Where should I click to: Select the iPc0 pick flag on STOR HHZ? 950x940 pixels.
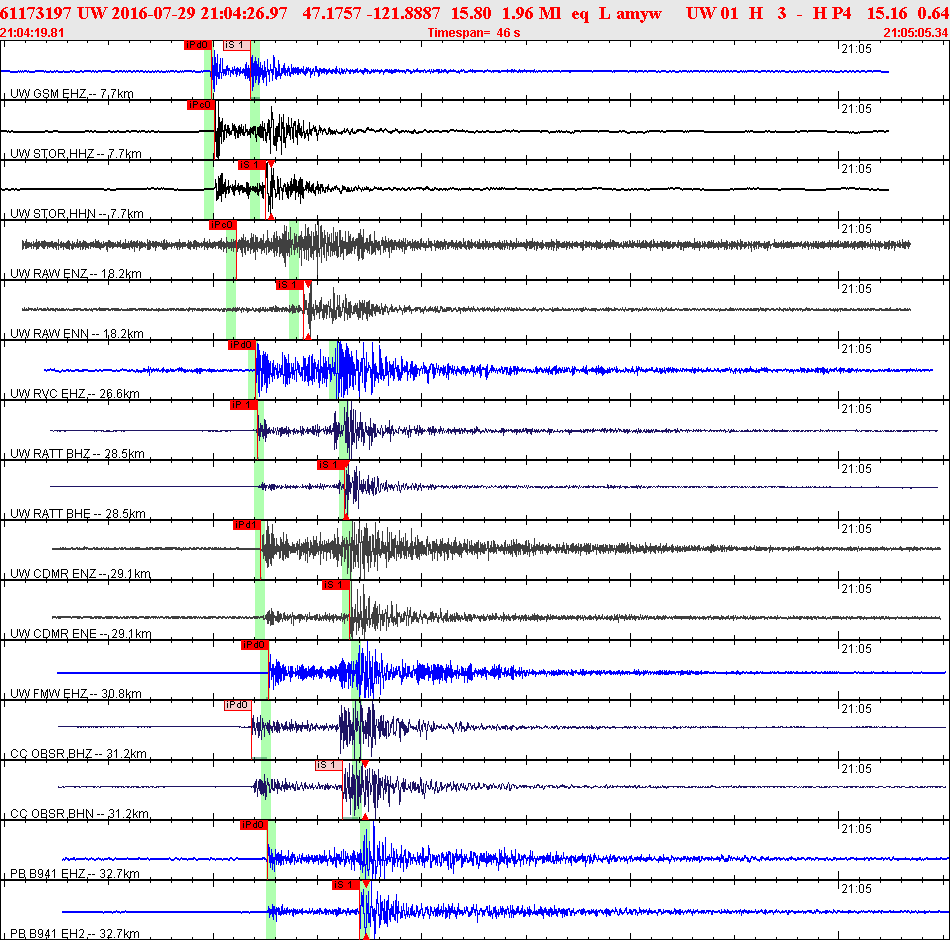tap(201, 105)
